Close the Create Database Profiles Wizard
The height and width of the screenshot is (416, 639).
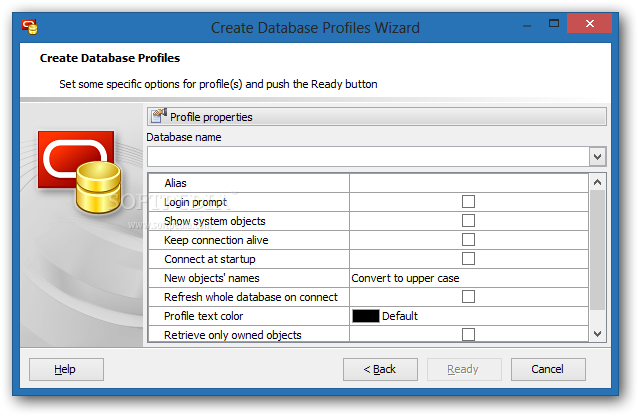coord(589,23)
